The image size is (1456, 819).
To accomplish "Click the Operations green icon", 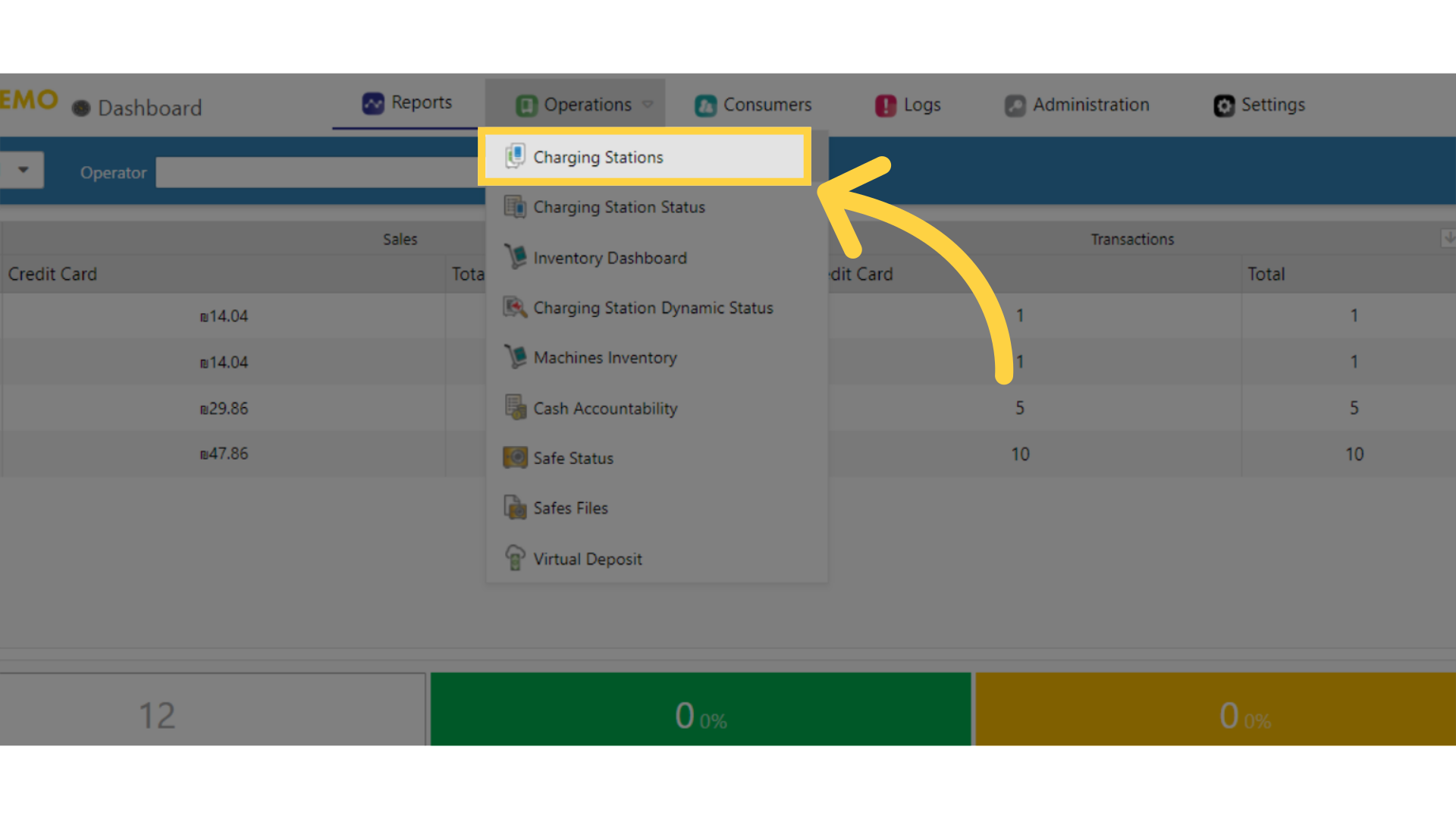I will coord(526,105).
